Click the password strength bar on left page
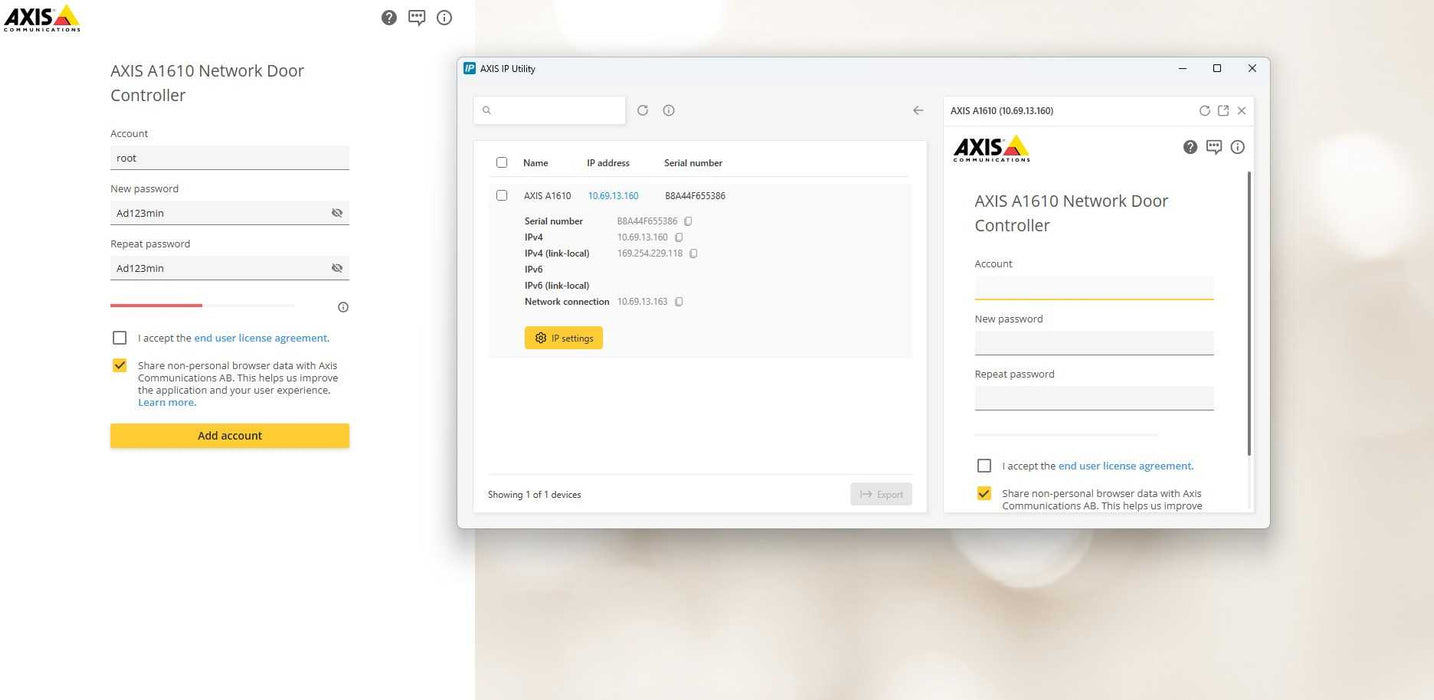Screen dimensions: 1434x700 coord(203,305)
